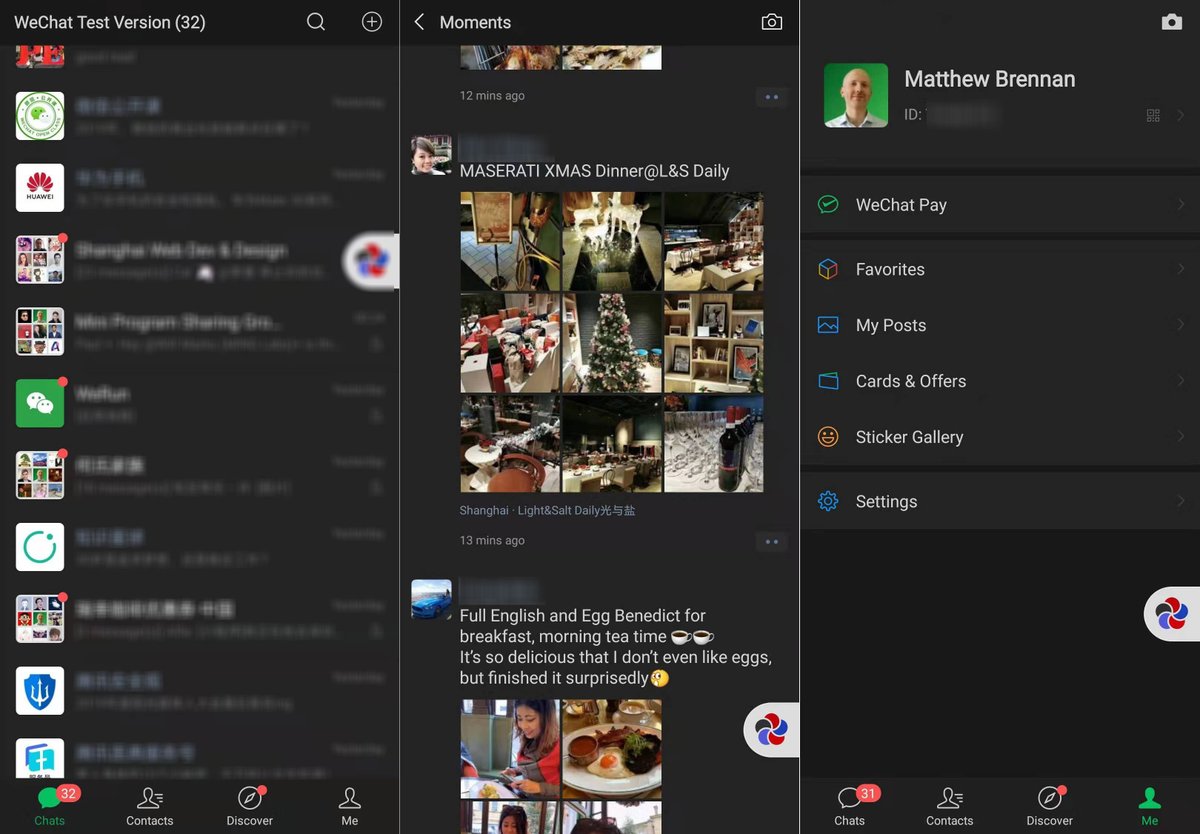Switch to Discover tab in left panel
Screen dimensions: 1200x834
250,806
